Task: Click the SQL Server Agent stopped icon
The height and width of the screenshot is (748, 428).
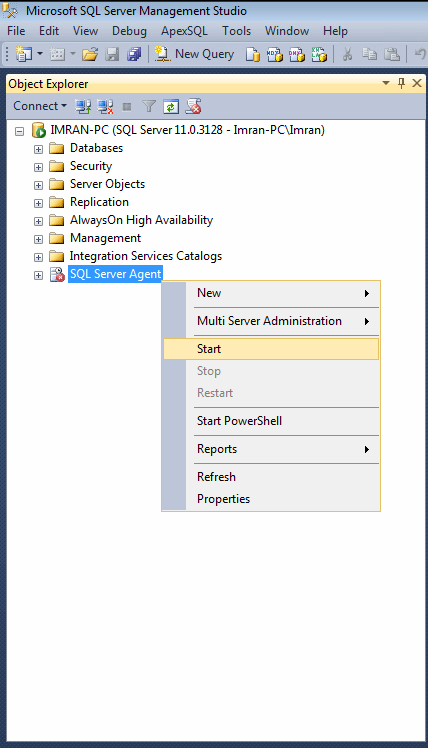Action: (x=57, y=274)
